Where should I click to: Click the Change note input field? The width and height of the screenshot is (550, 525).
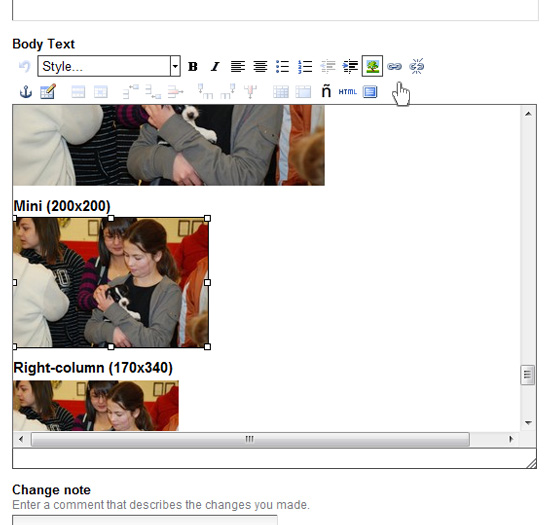point(145,520)
